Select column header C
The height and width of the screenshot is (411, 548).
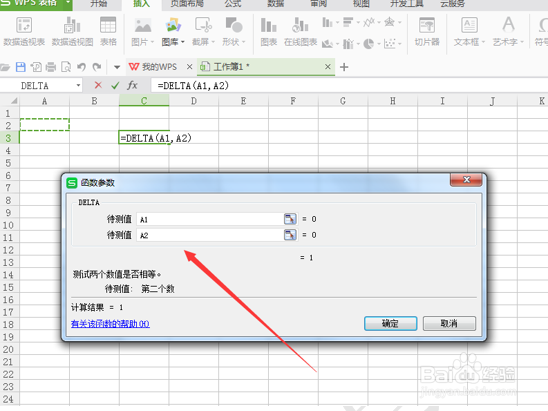pos(144,101)
